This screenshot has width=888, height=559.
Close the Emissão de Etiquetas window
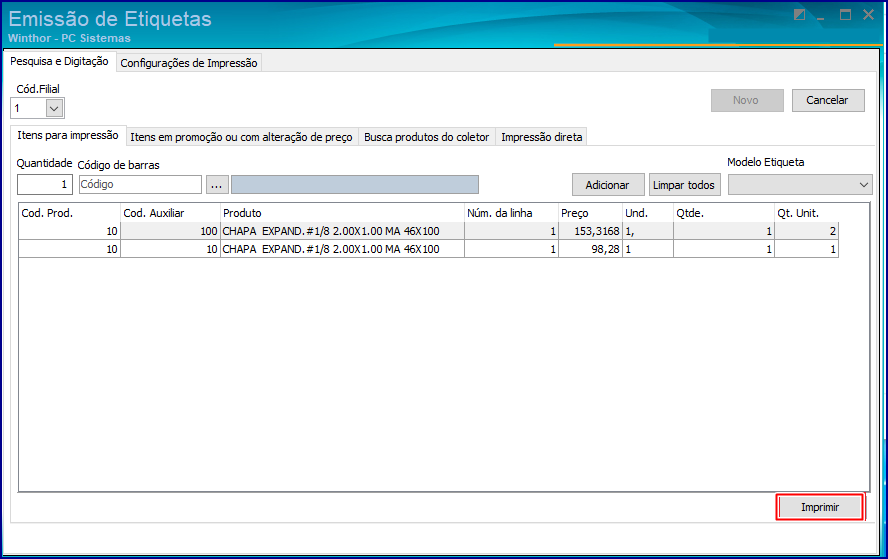tap(868, 15)
